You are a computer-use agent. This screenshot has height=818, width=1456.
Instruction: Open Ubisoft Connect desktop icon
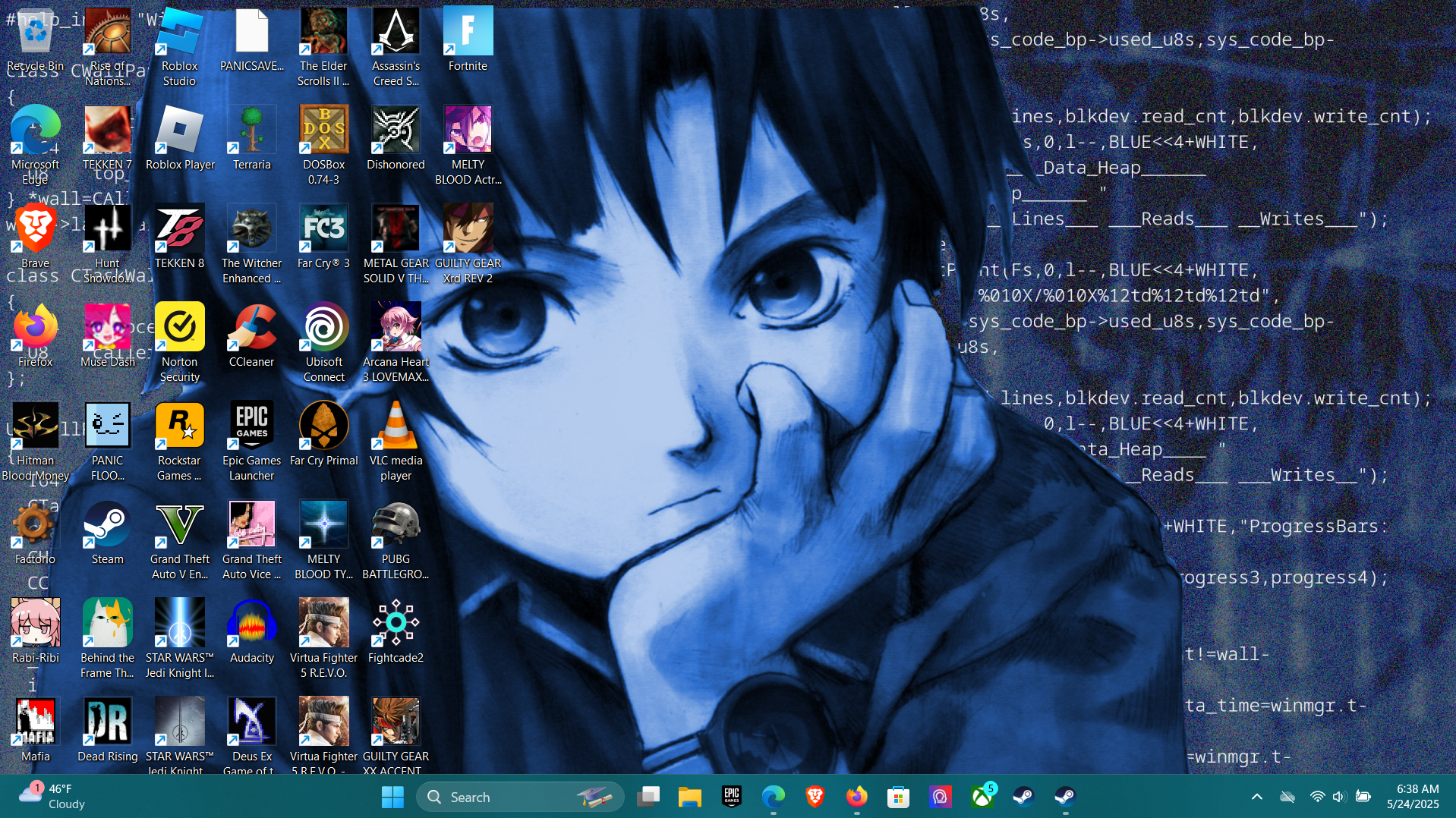tap(323, 343)
